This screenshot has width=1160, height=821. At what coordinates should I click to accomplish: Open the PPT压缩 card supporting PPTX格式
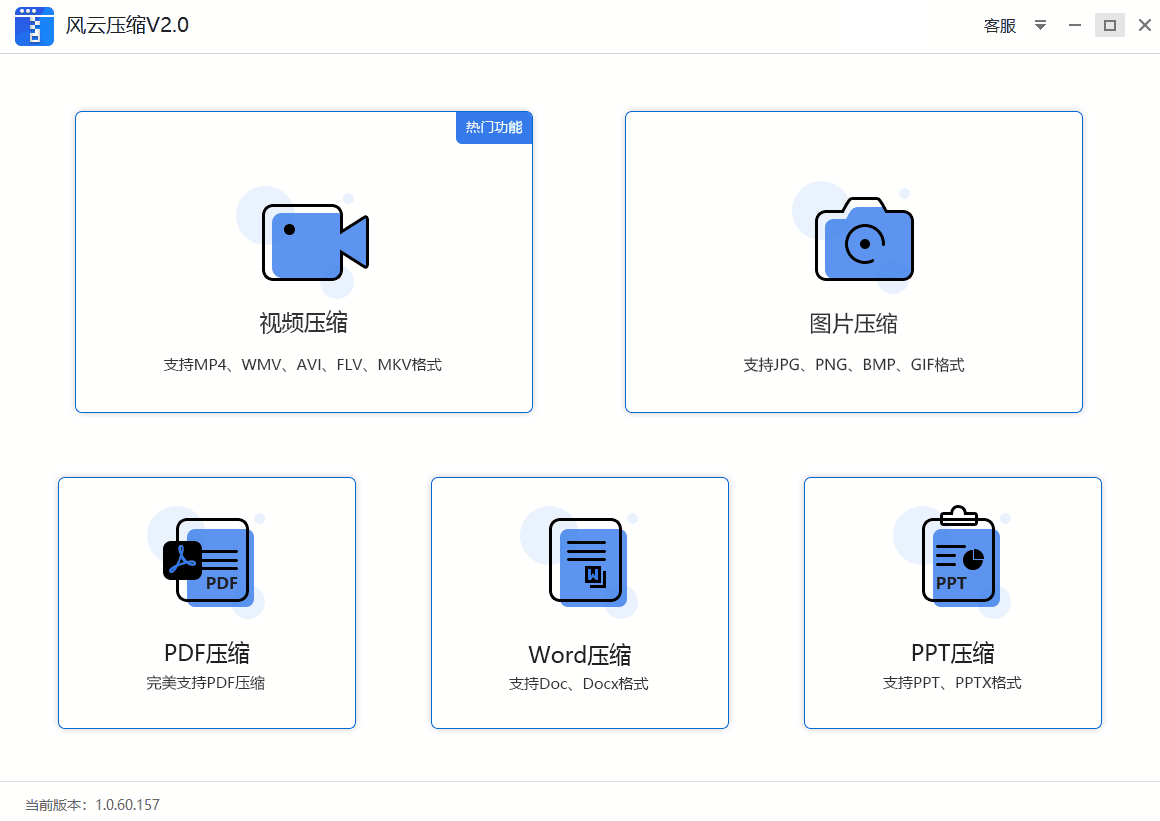[x=952, y=603]
